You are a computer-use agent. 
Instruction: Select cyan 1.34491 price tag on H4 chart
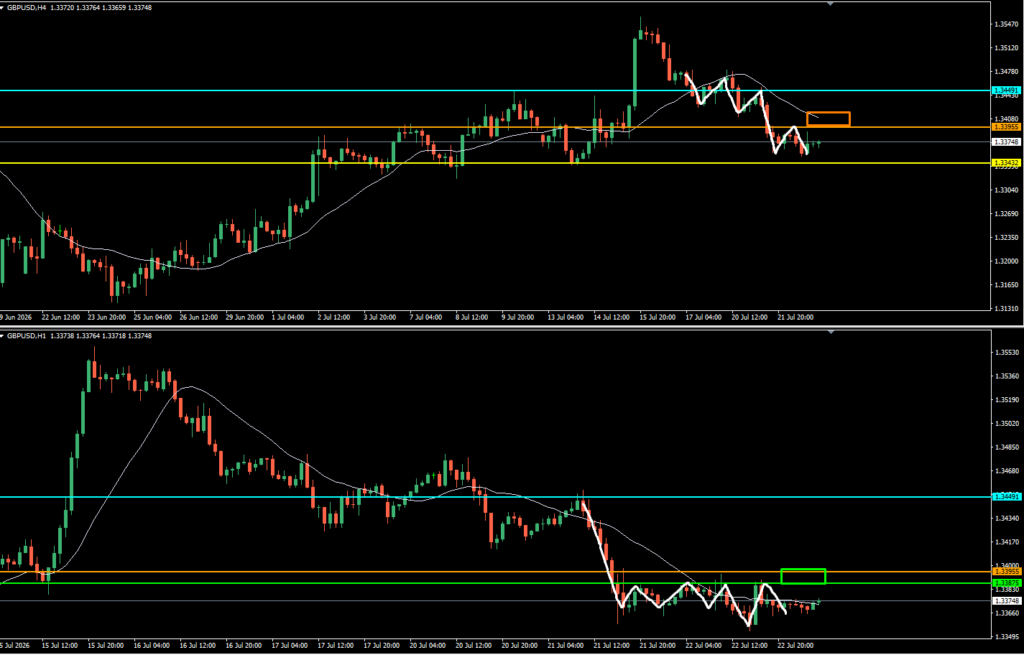point(1006,91)
